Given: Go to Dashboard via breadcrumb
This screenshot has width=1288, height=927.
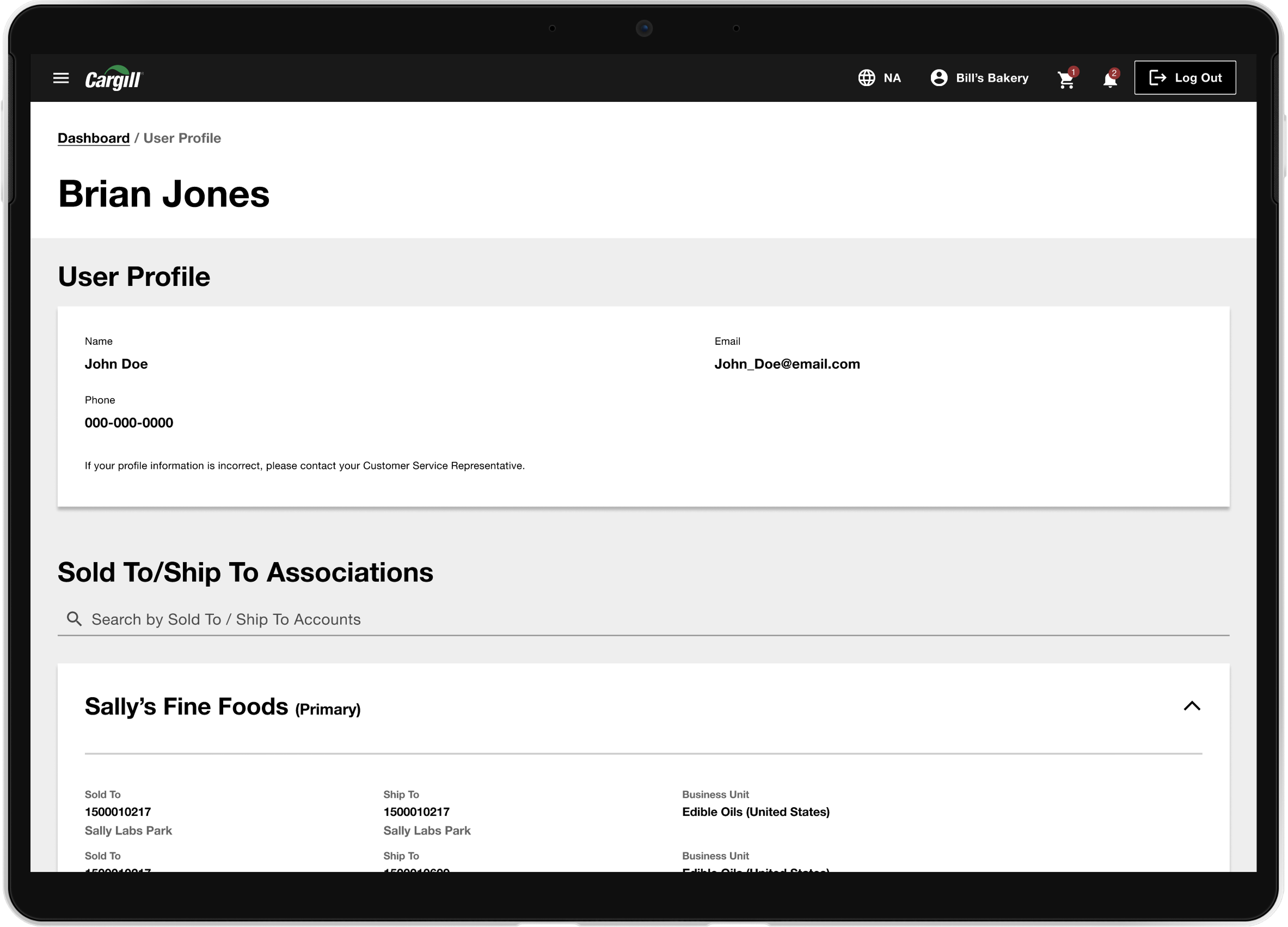Looking at the screenshot, I should click(94, 138).
